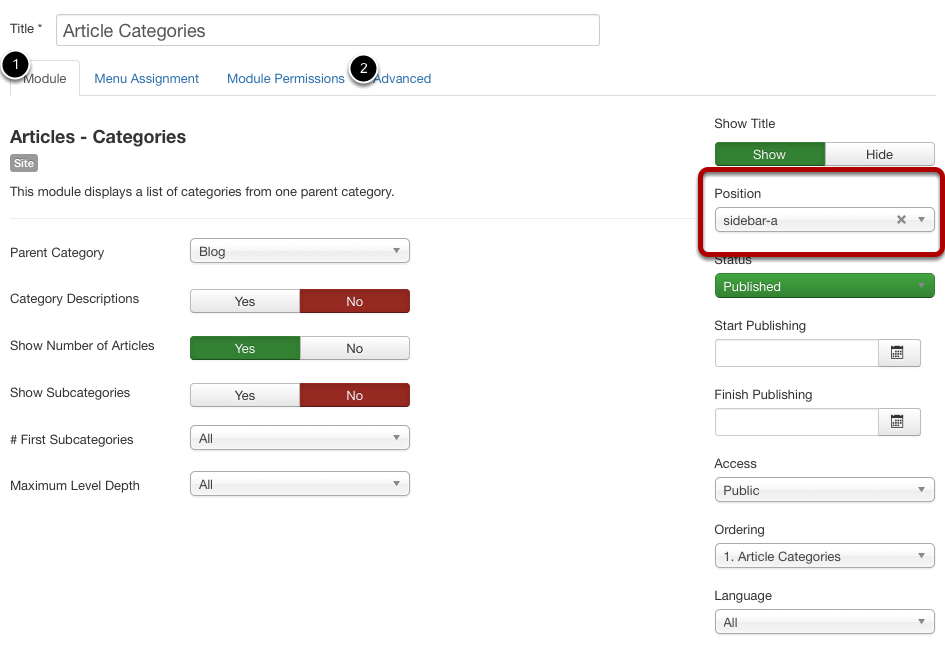
Task: Open the Published status dropdown
Action: point(824,286)
